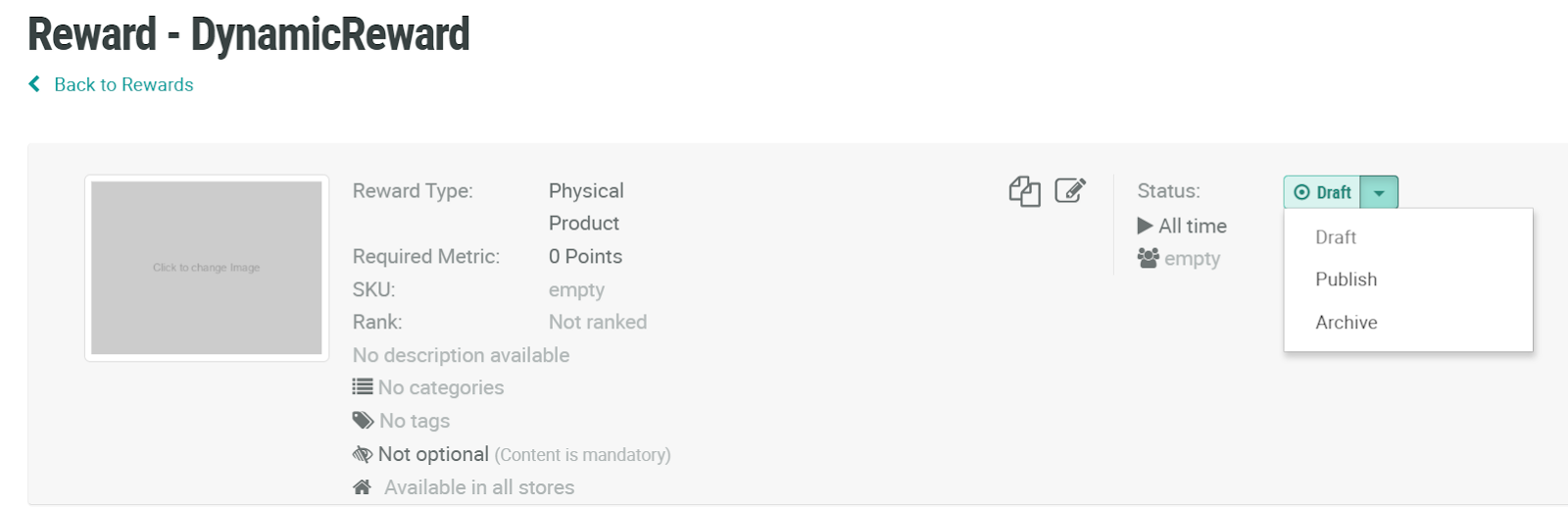This screenshot has height=508, width=1568.
Task: Click the Draft status button
Action: [x=1323, y=192]
